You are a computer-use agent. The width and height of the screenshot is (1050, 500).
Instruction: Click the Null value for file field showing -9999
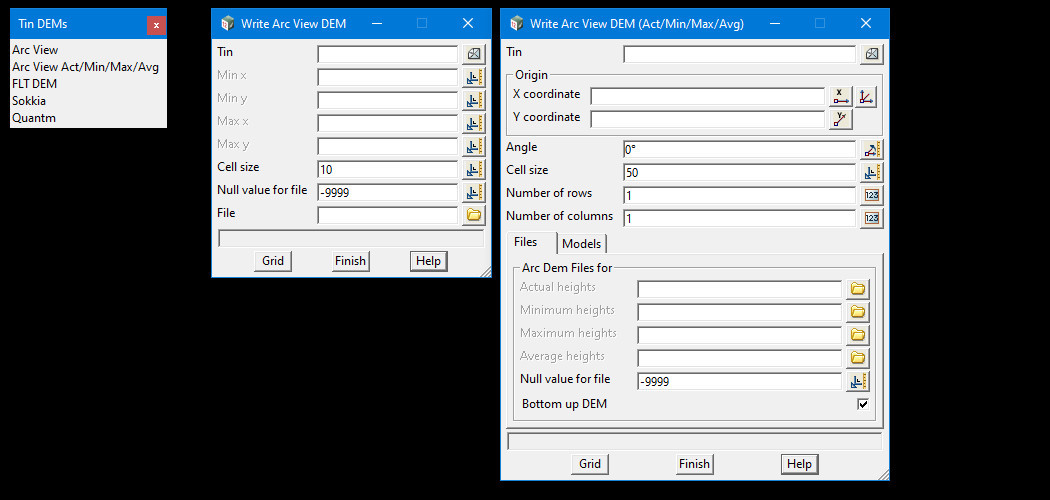click(387, 193)
